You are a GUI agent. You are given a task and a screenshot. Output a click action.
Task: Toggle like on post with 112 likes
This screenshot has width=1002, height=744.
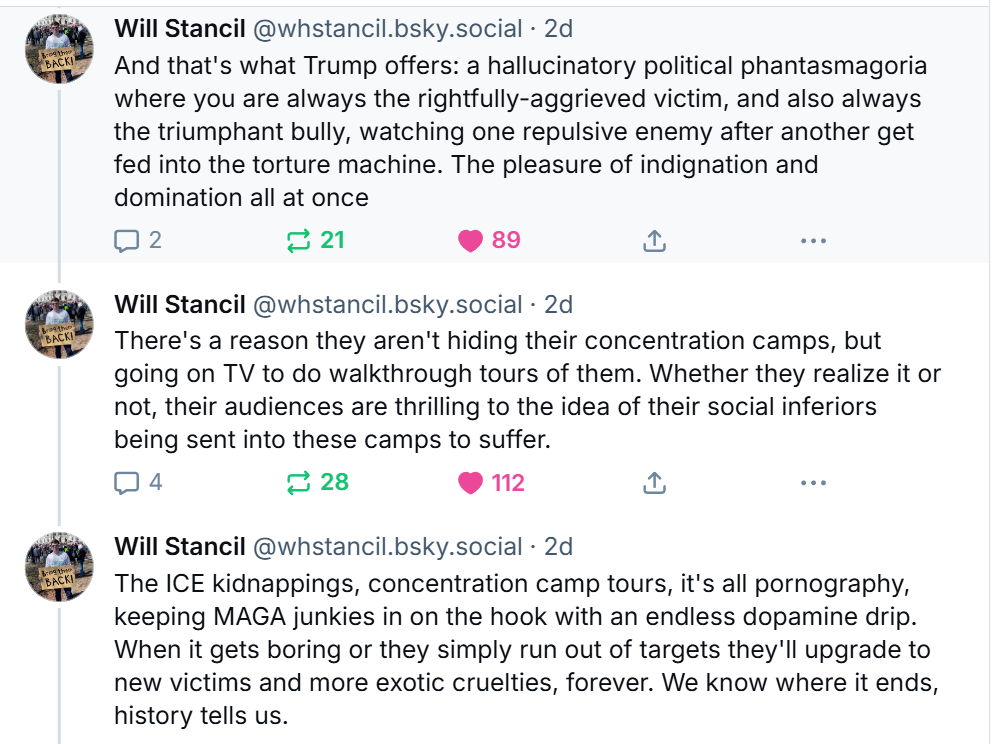click(491, 483)
